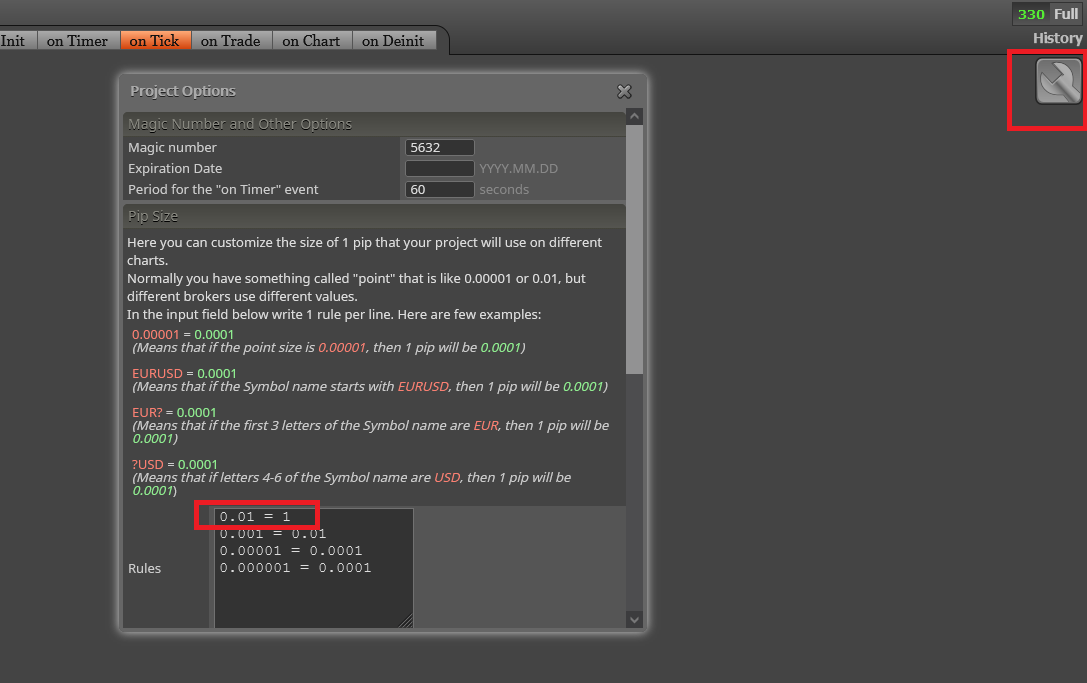Click the scroll up arrow in Project Options
Screen dimensions: 1087x683
pos(634,116)
